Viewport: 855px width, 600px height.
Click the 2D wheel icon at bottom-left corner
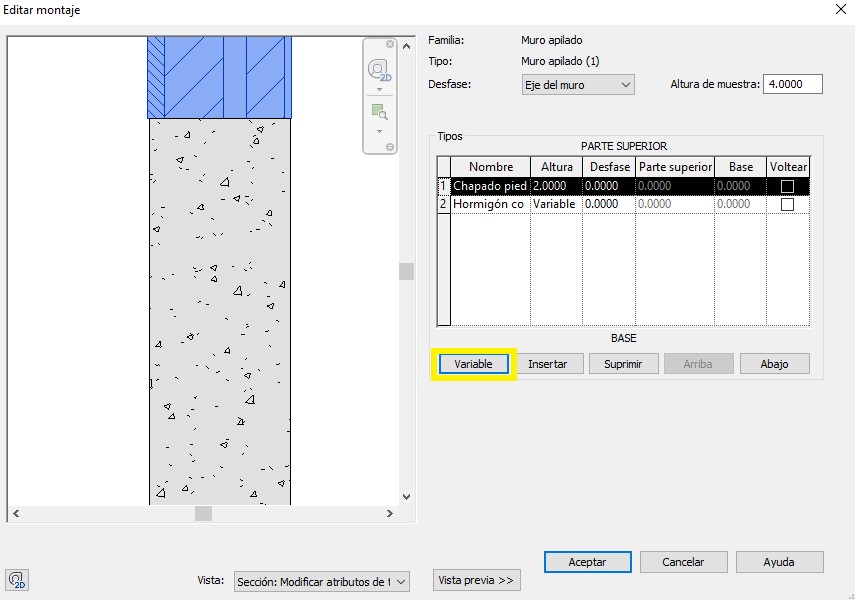16,579
